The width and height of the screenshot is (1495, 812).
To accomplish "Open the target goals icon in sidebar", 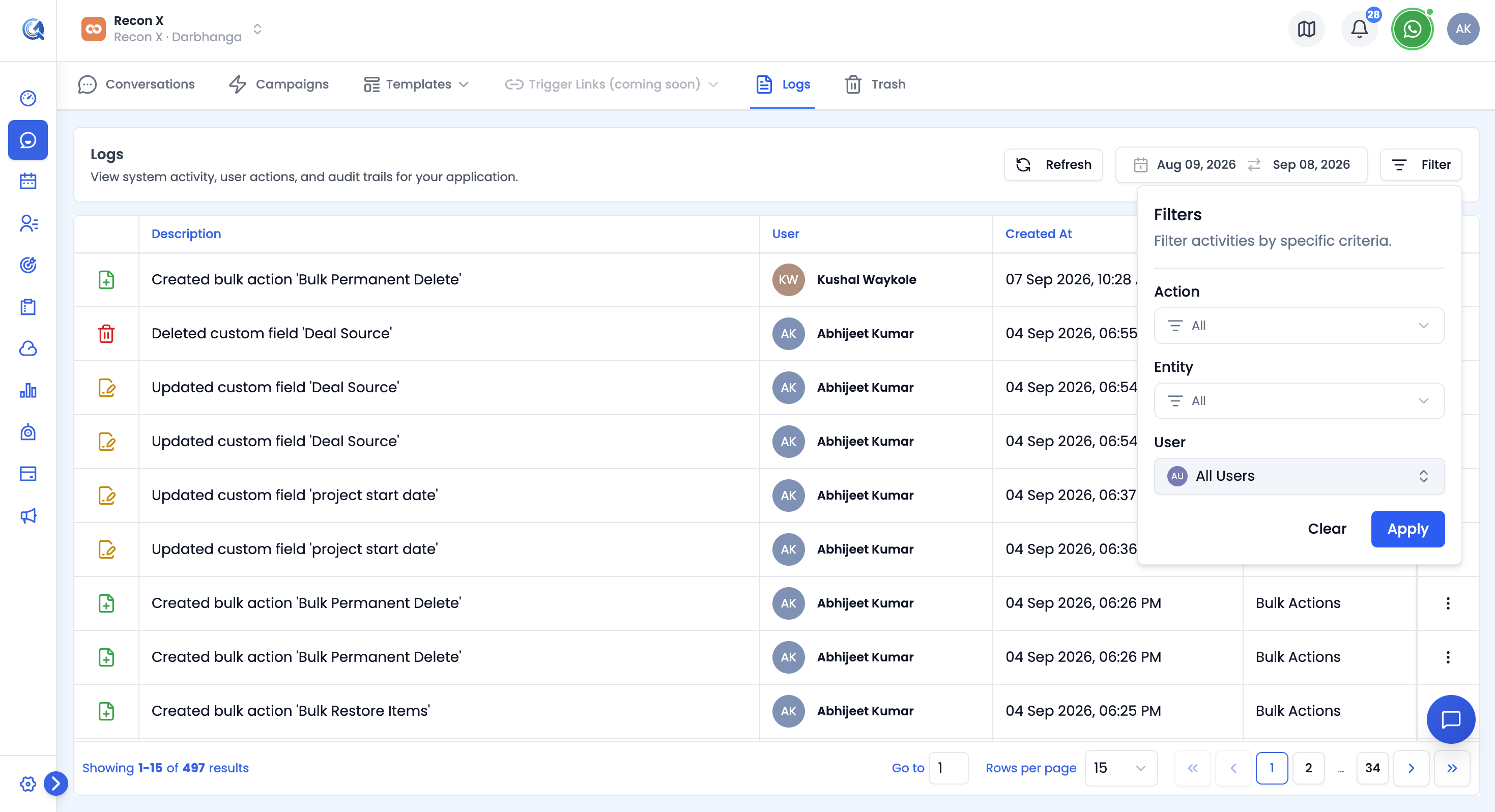I will [28, 265].
